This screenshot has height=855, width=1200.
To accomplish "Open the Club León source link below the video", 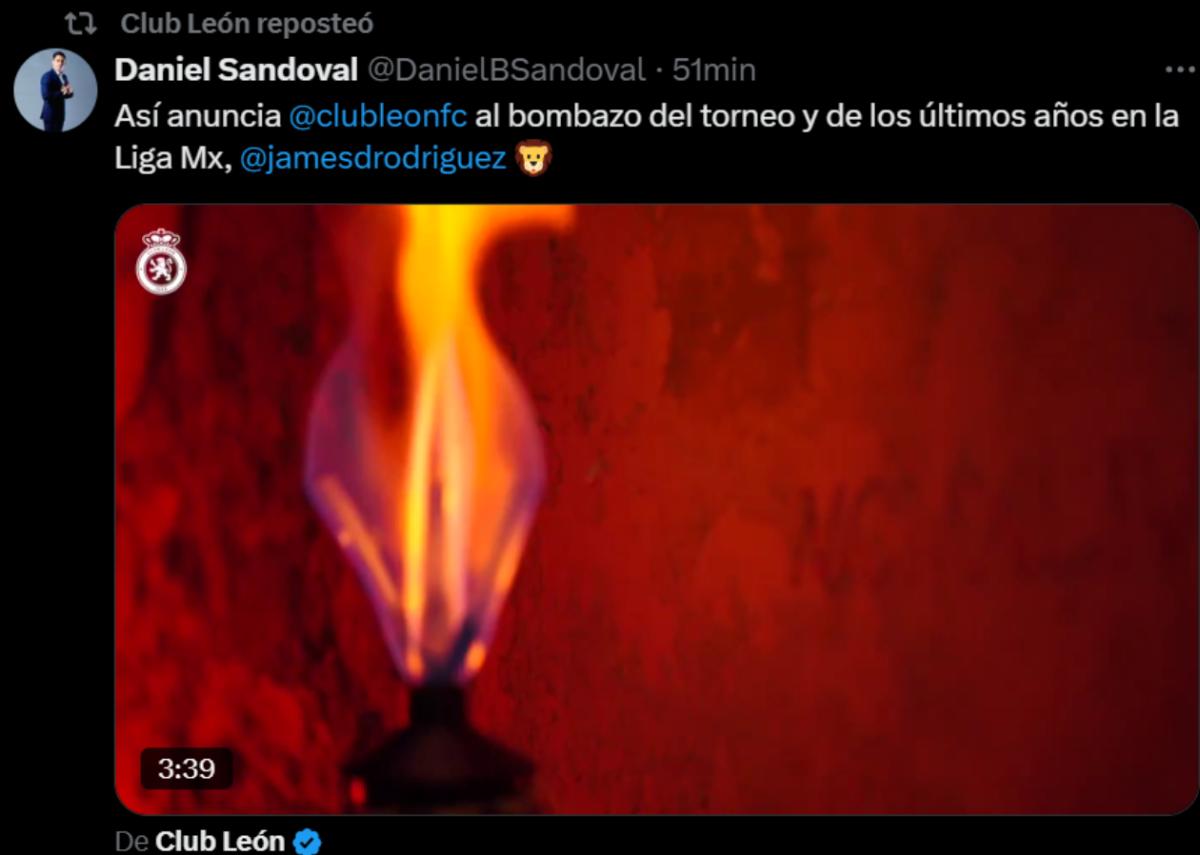I will (221, 841).
